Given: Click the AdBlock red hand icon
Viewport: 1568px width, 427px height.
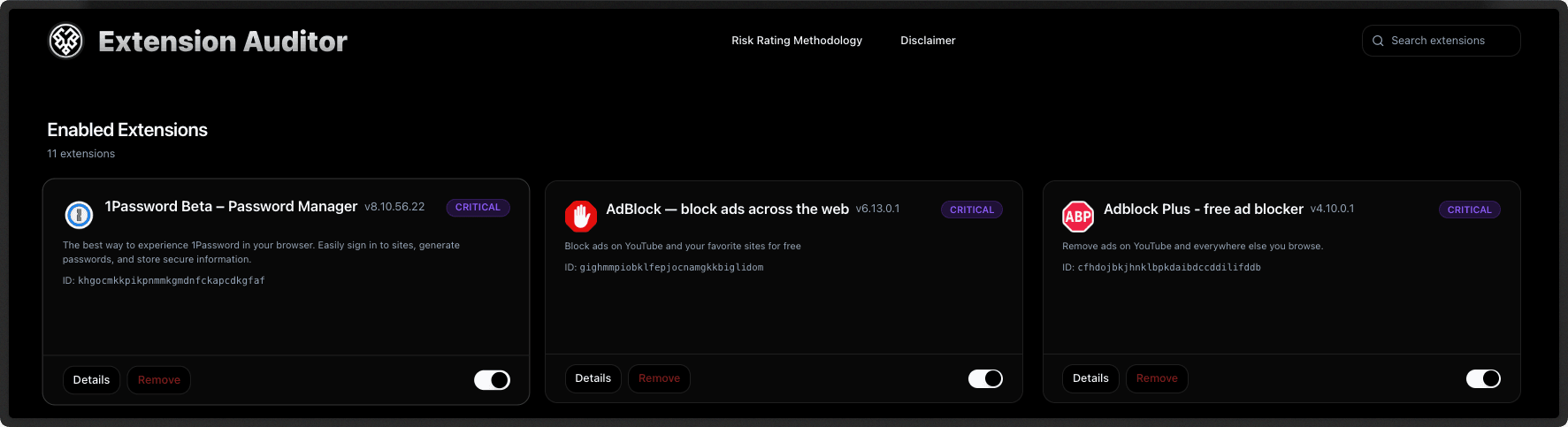Looking at the screenshot, I should (x=580, y=216).
